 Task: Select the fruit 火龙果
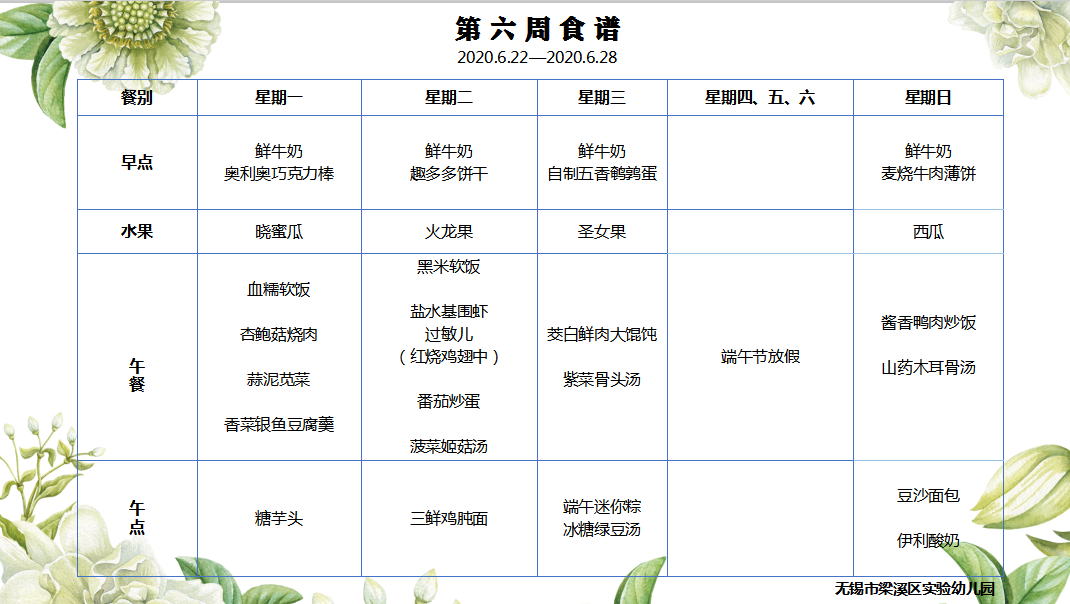tap(448, 232)
